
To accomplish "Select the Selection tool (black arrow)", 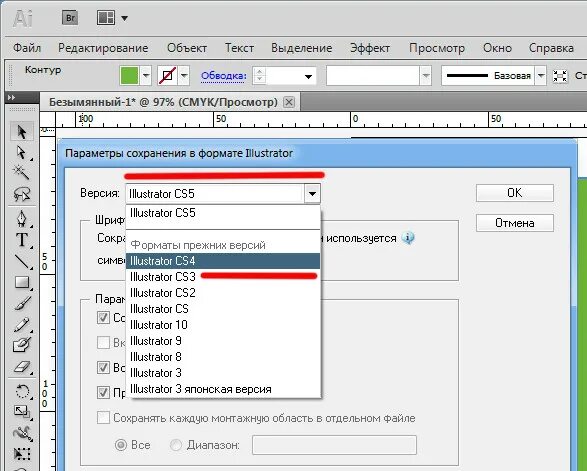I will [22, 132].
